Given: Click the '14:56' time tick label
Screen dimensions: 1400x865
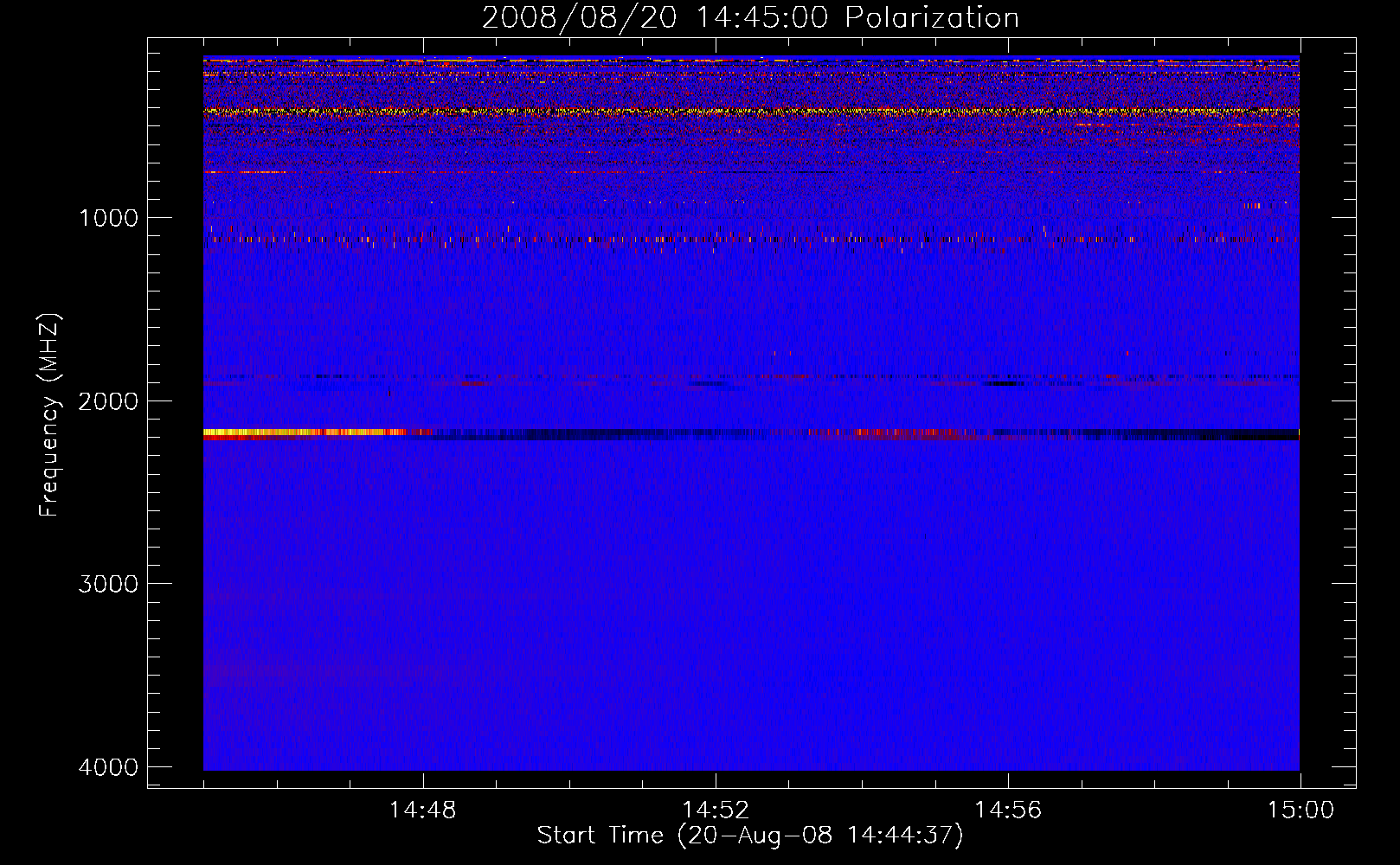Looking at the screenshot, I should point(1008,811).
